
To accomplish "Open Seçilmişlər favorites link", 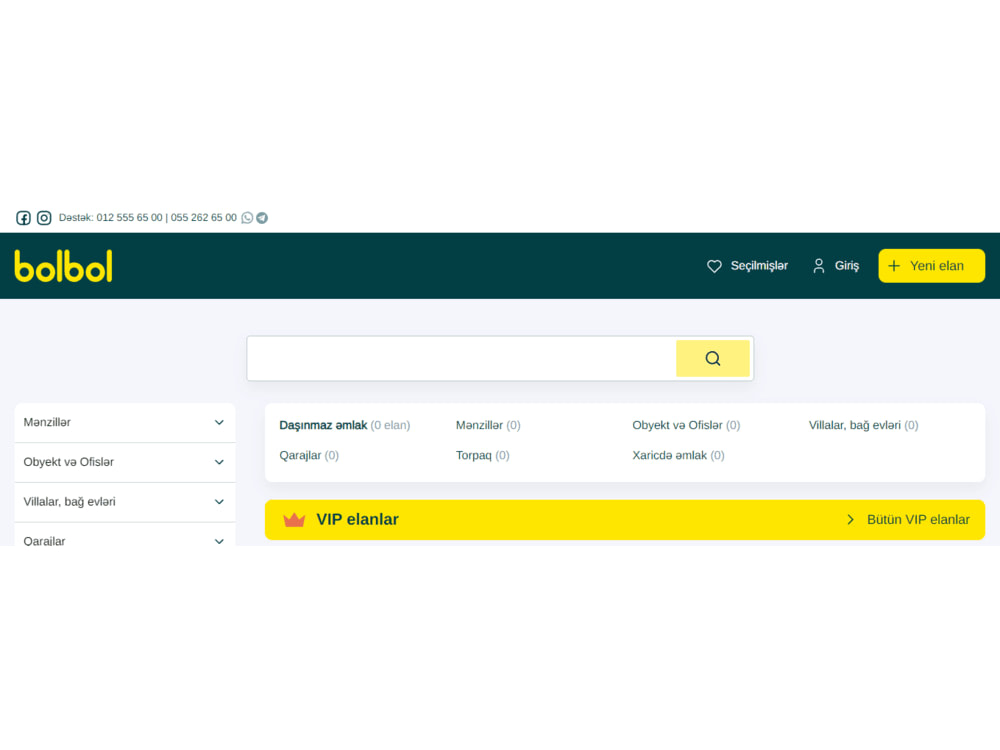I will coord(759,266).
